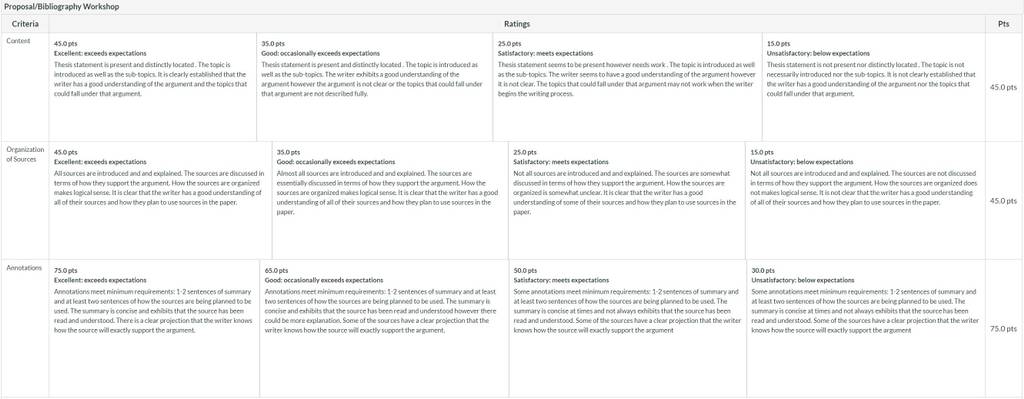The image size is (1024, 399).
Task: Select Organization of Sources 'Unsatisfactory' 15.0 pts rating
Action: point(865,200)
